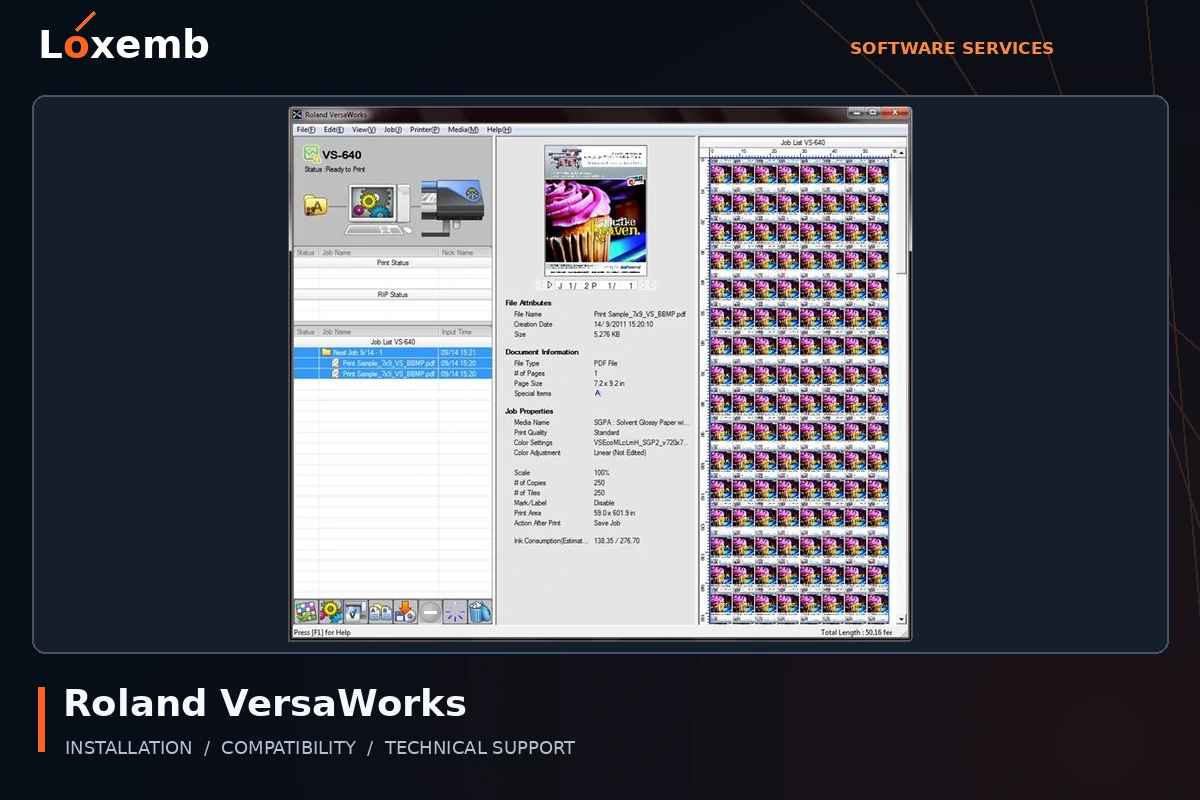The height and width of the screenshot is (800, 1200).
Task: Click the Mark/Label value Disable
Action: pos(604,503)
